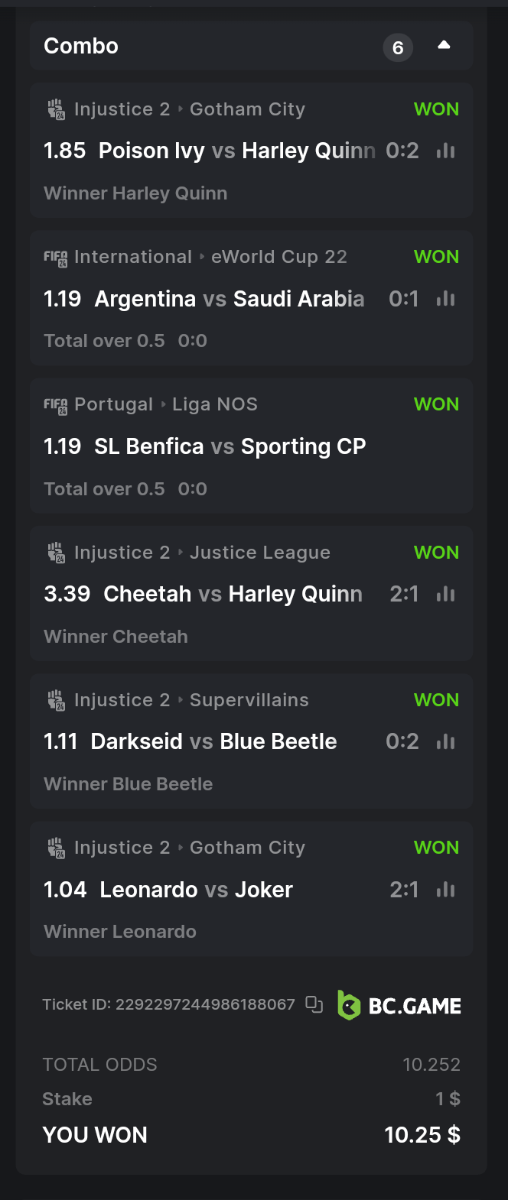The width and height of the screenshot is (508, 1200).
Task: Click the FIFA icon beside International
Action: [x=56, y=257]
